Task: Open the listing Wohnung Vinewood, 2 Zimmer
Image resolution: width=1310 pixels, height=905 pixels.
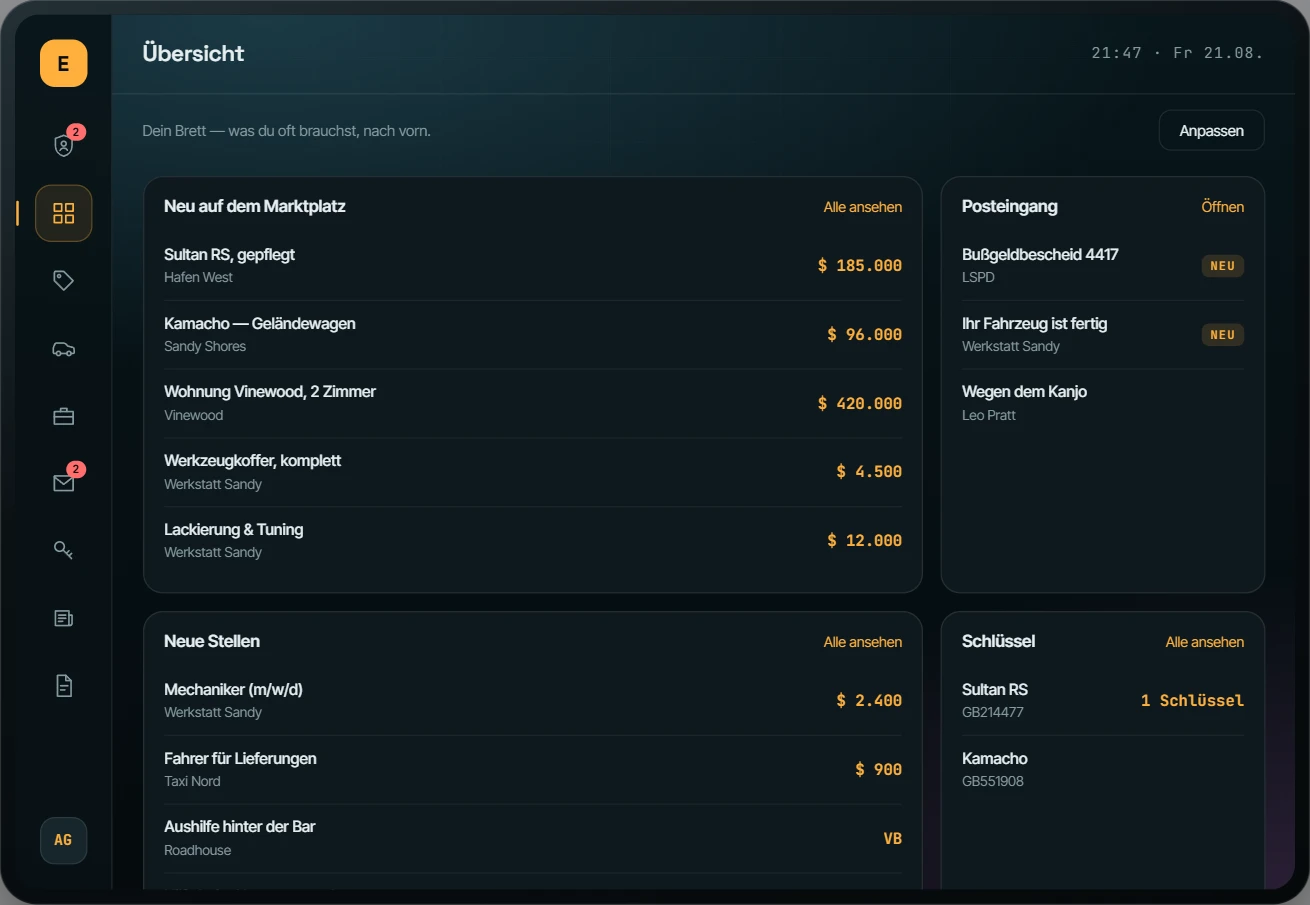Action: pyautogui.click(x=533, y=403)
